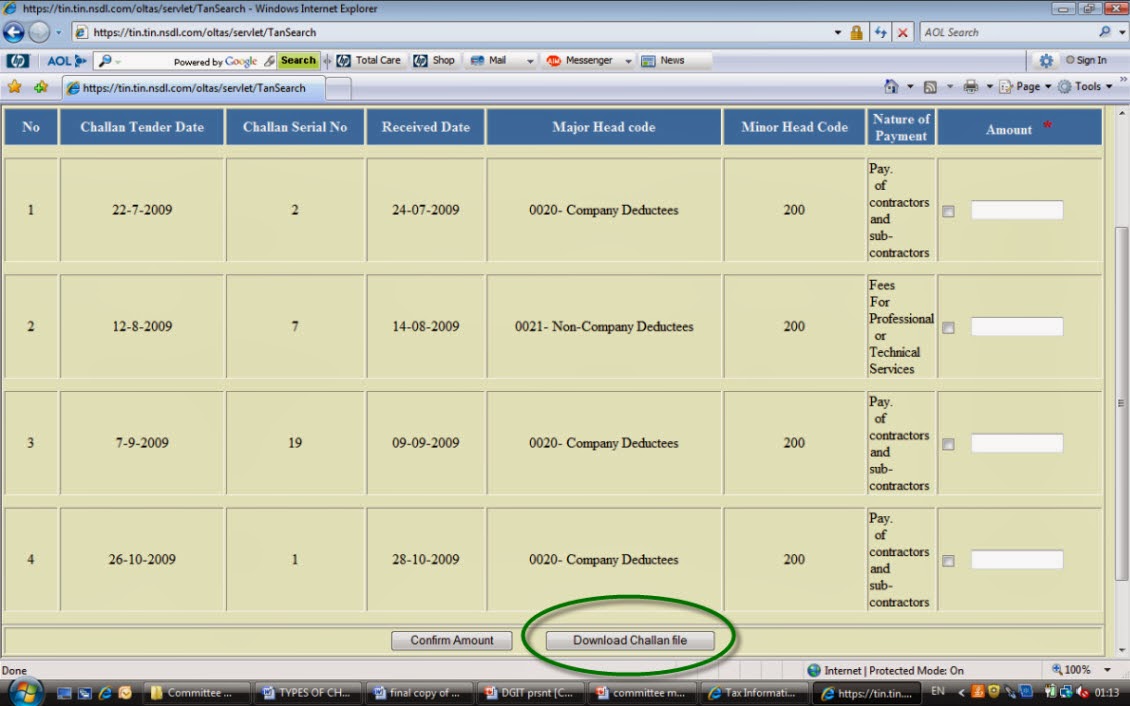Click the toolbar settings gear icon
Viewport: 1130px width, 706px height.
[x=1046, y=61]
